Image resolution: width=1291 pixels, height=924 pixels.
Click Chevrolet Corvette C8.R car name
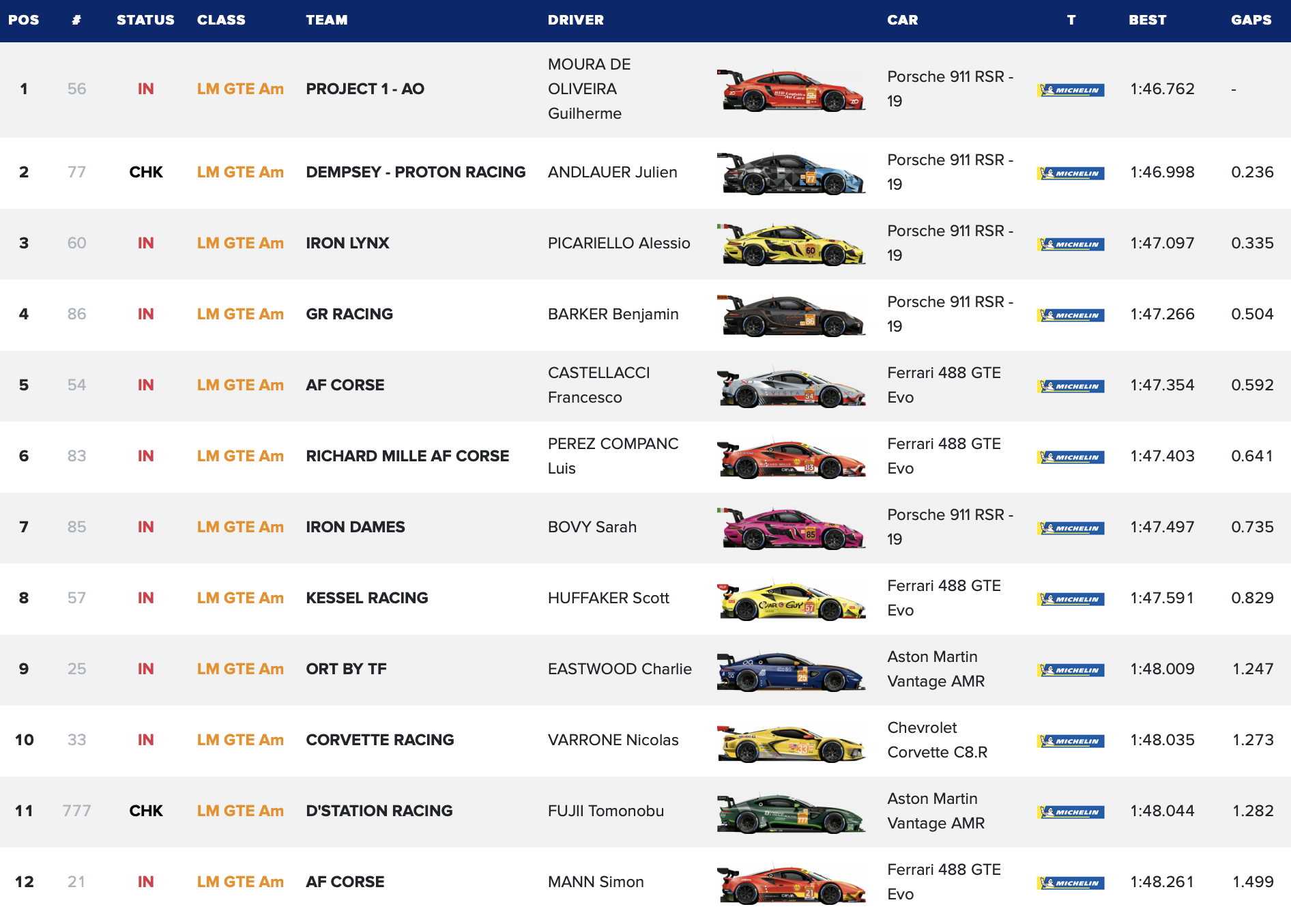[x=938, y=740]
